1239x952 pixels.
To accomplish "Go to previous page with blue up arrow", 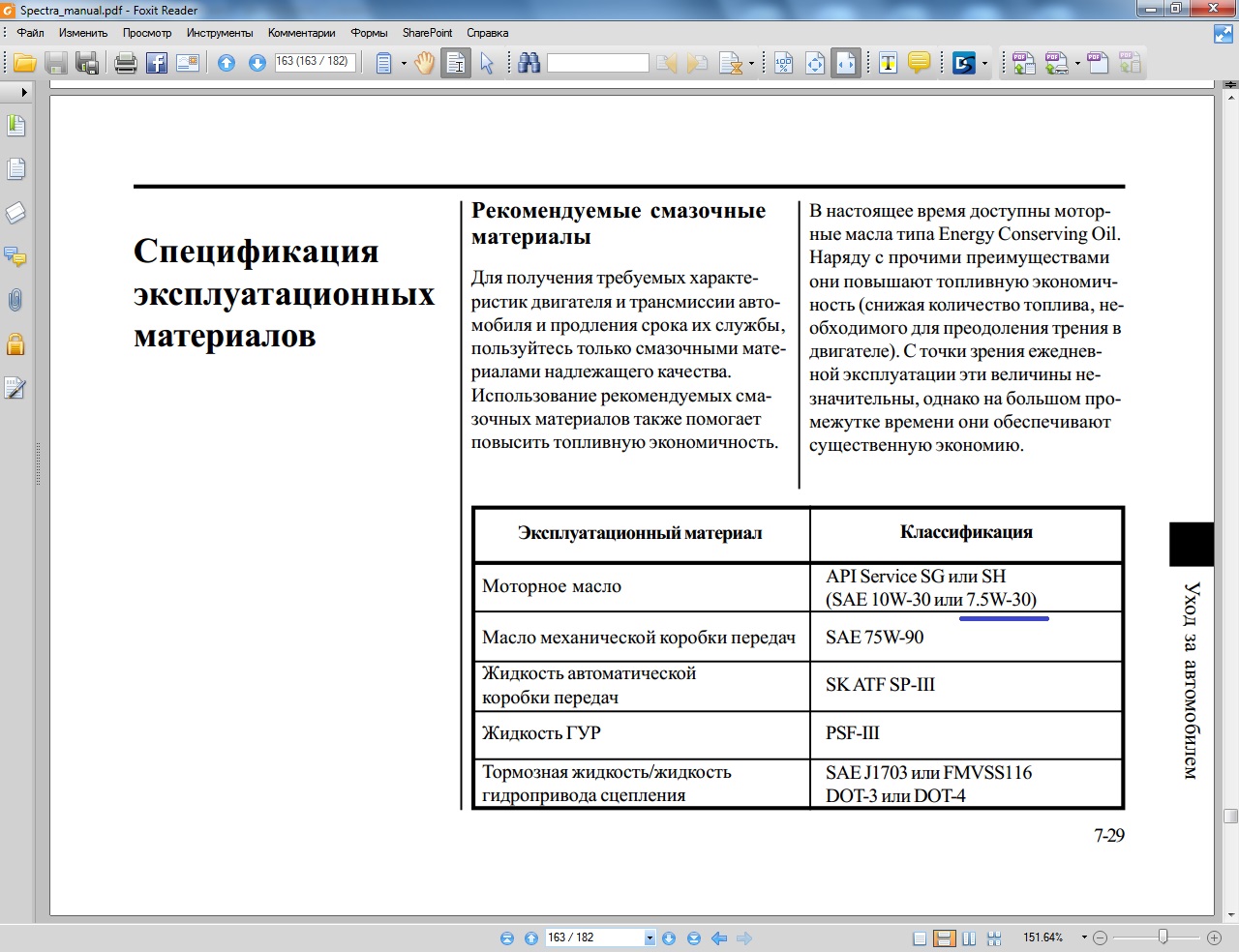I will point(227,64).
